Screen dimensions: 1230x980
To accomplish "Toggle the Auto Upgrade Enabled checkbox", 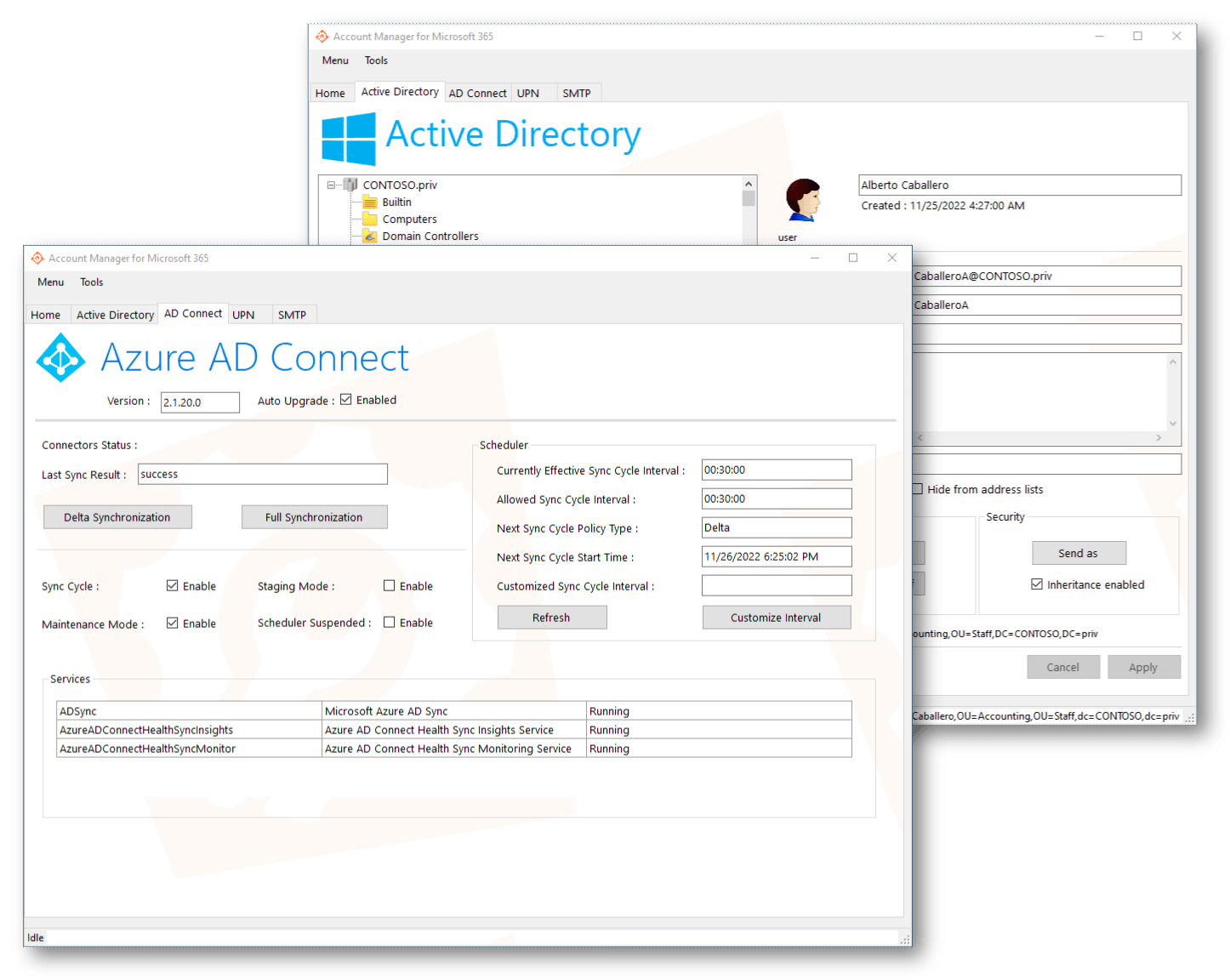I will coord(346,400).
